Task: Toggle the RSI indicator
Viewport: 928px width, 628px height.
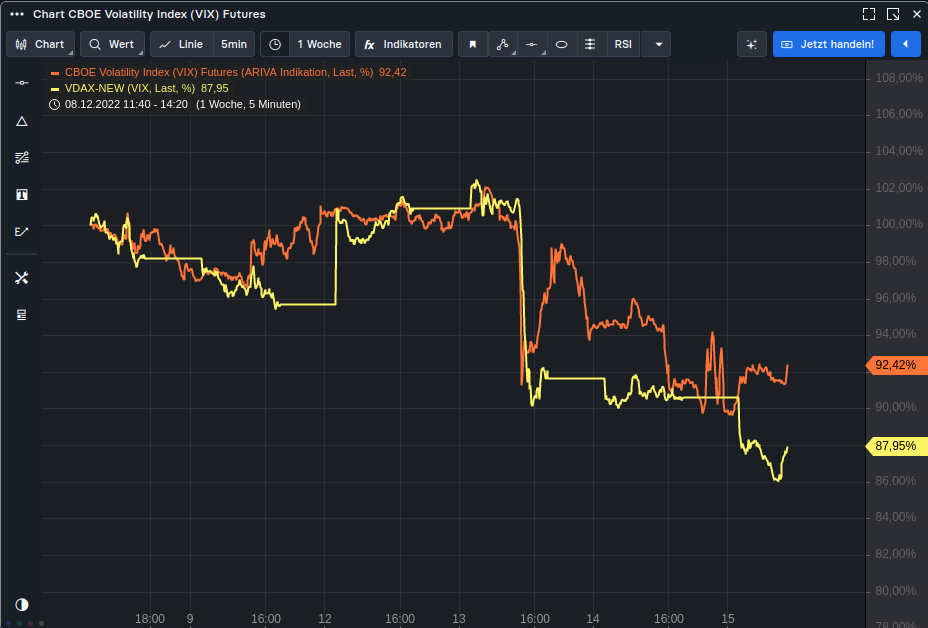Action: tap(623, 44)
